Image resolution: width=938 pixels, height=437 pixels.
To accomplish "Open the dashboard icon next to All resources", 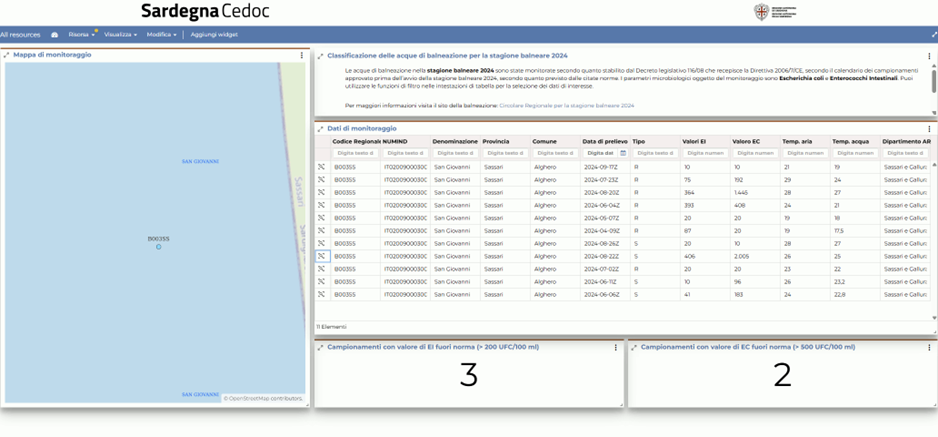I will pyautogui.click(x=55, y=35).
